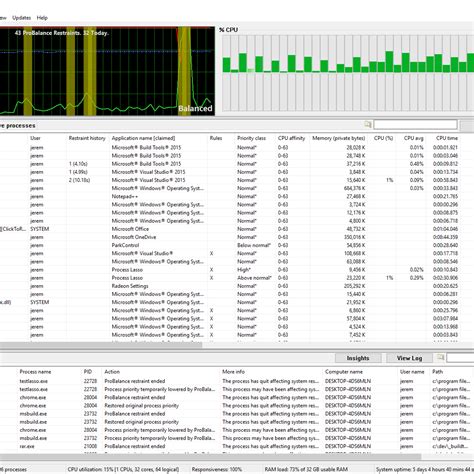The height and width of the screenshot is (474, 474).
Task: Sort by Memory (private bytes) column
Action: coord(339,138)
